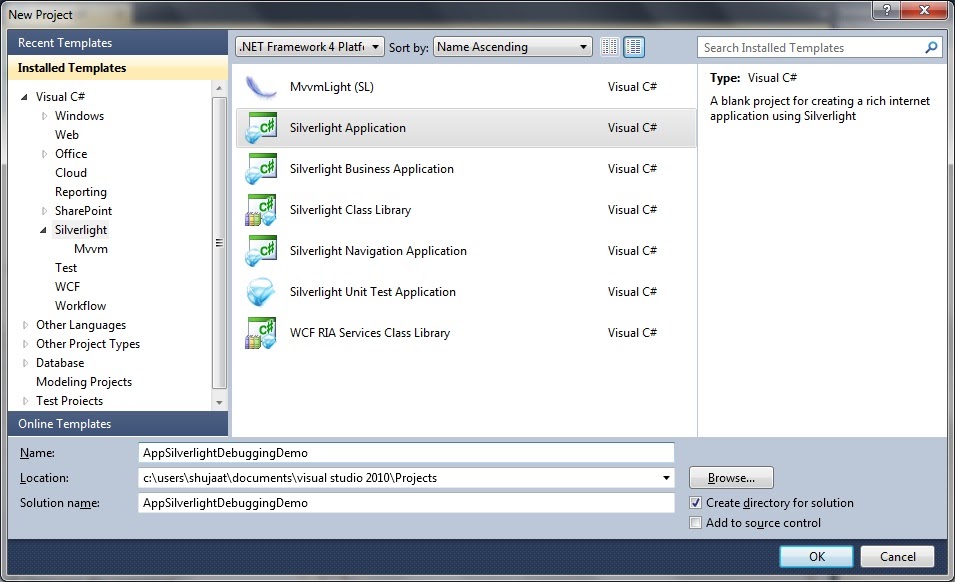Collapse the Visual C# tree node

[24, 97]
